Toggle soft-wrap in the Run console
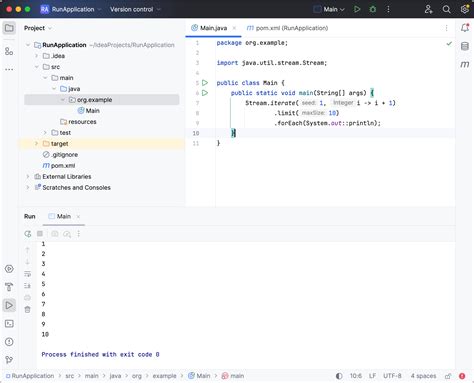474x383 pixels. [x=28, y=274]
